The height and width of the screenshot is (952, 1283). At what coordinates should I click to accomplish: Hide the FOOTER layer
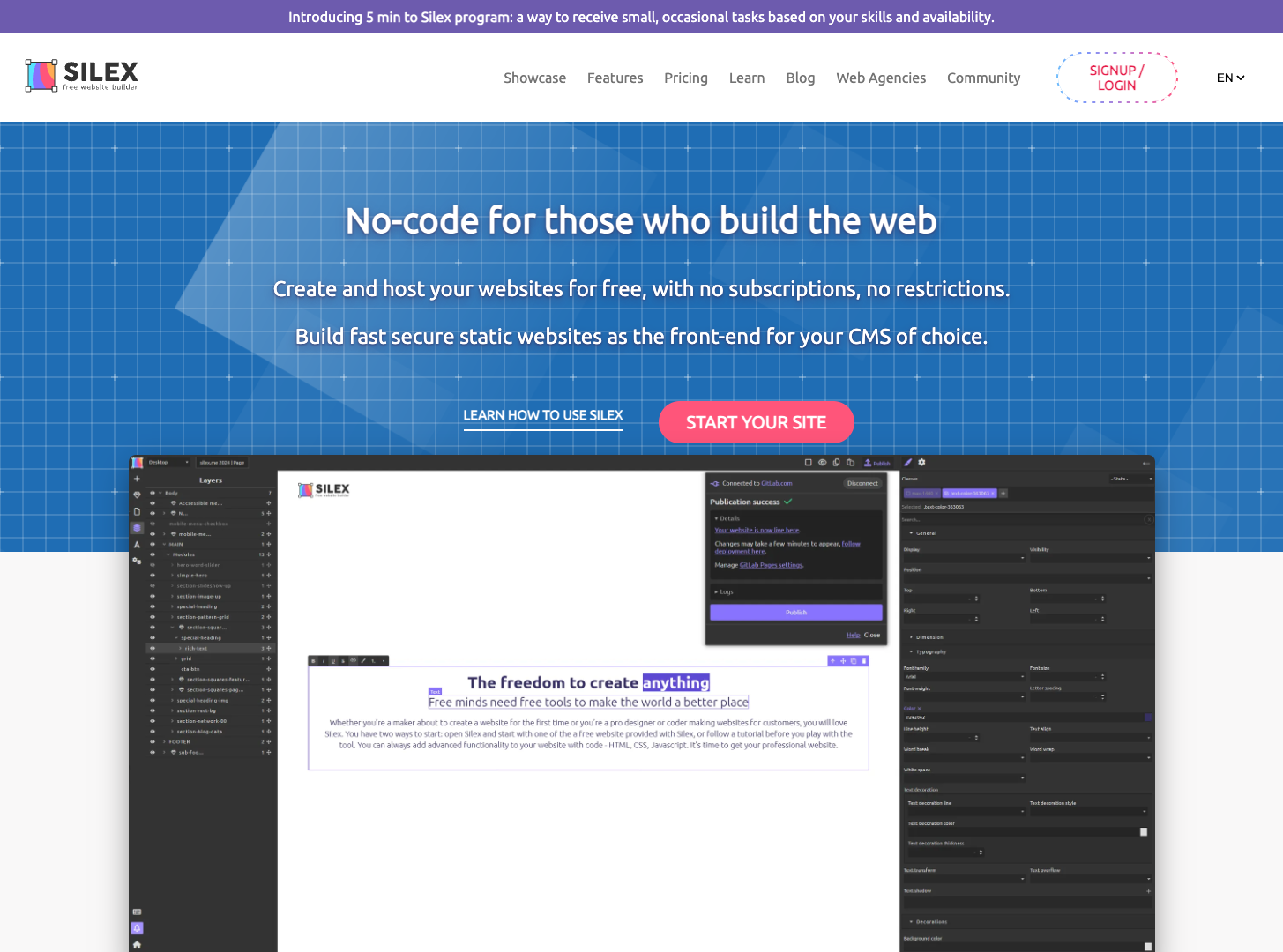pyautogui.click(x=153, y=741)
